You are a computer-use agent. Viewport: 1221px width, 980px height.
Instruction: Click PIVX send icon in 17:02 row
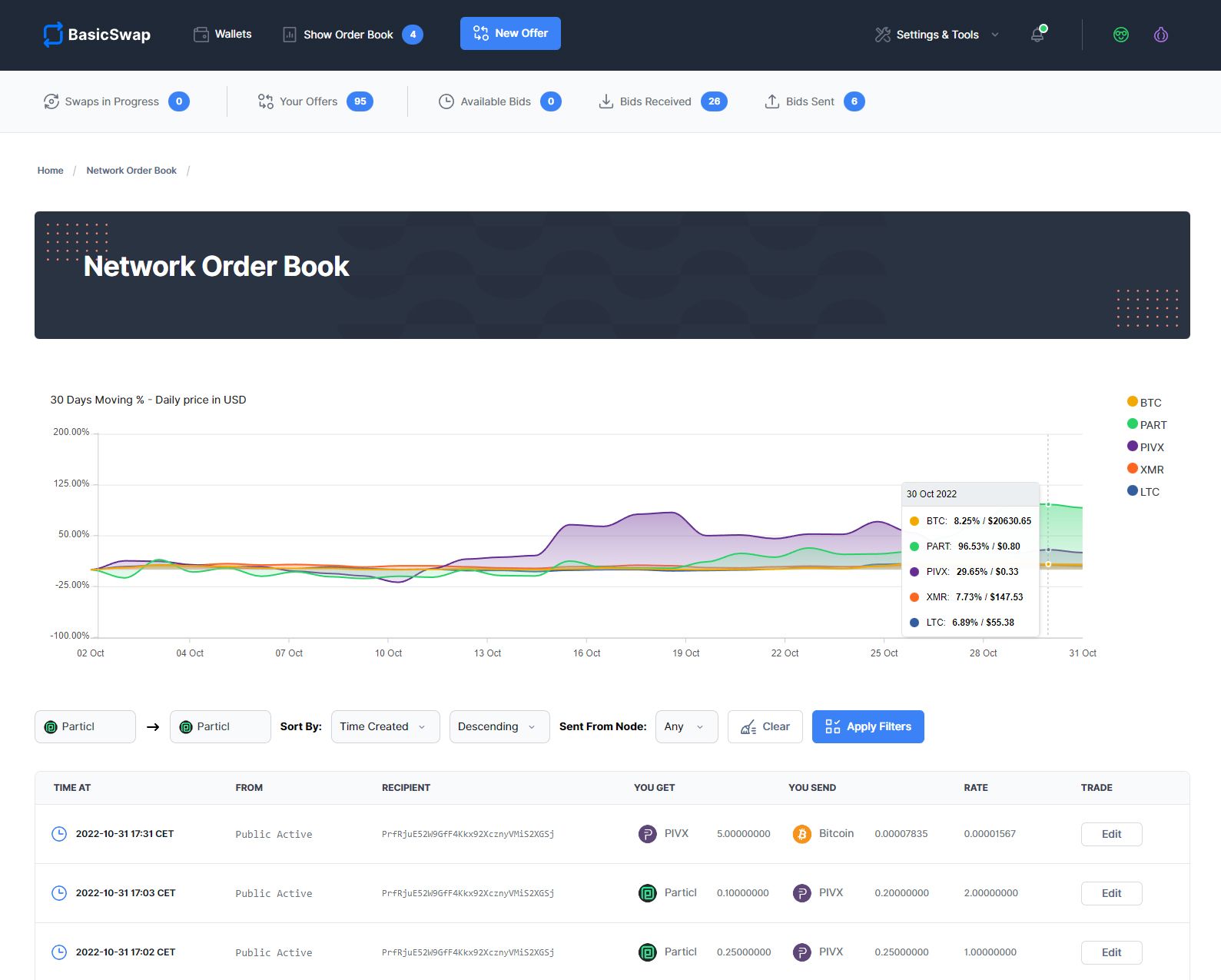click(x=802, y=952)
